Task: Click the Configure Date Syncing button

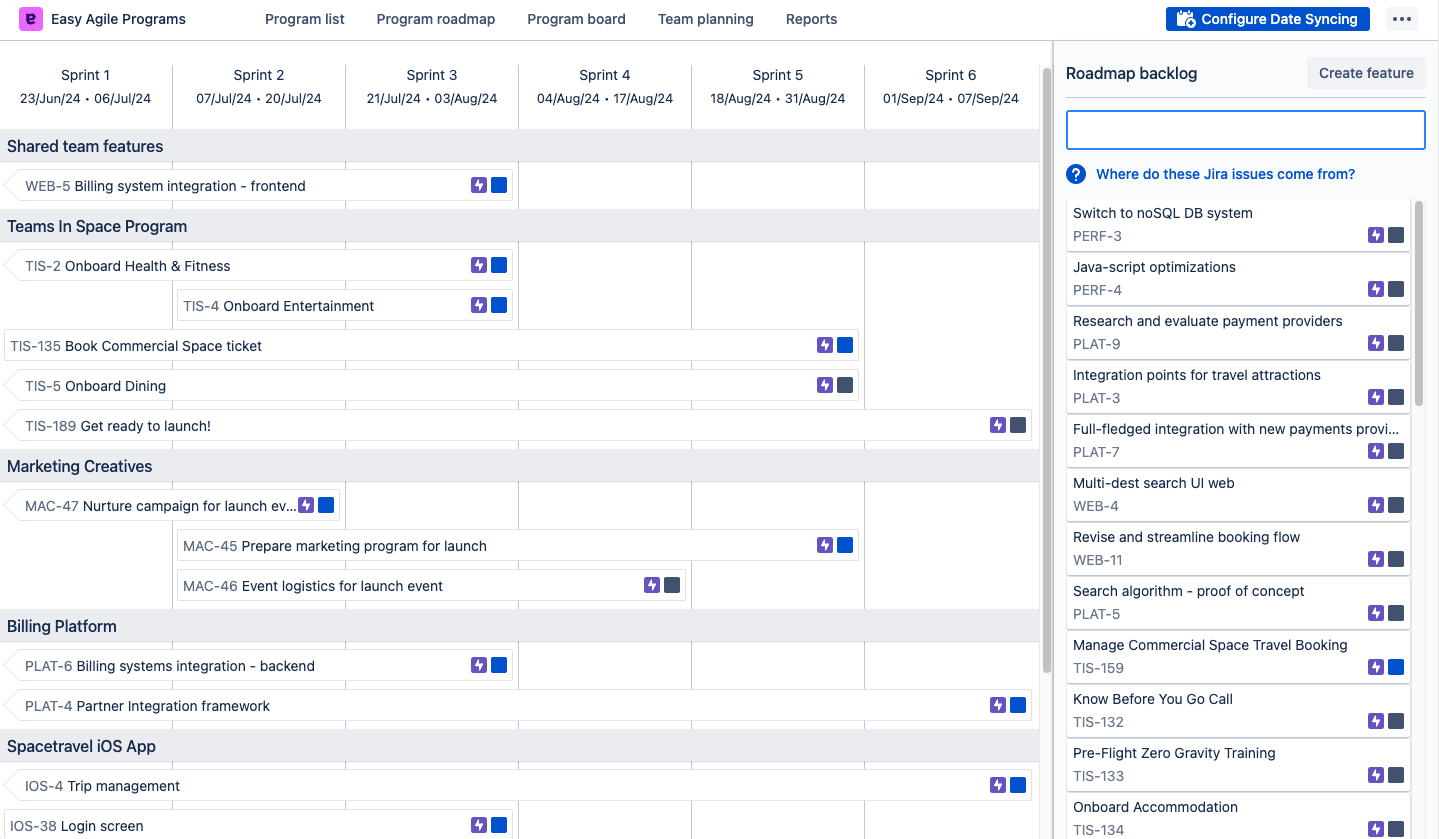Action: point(1267,19)
